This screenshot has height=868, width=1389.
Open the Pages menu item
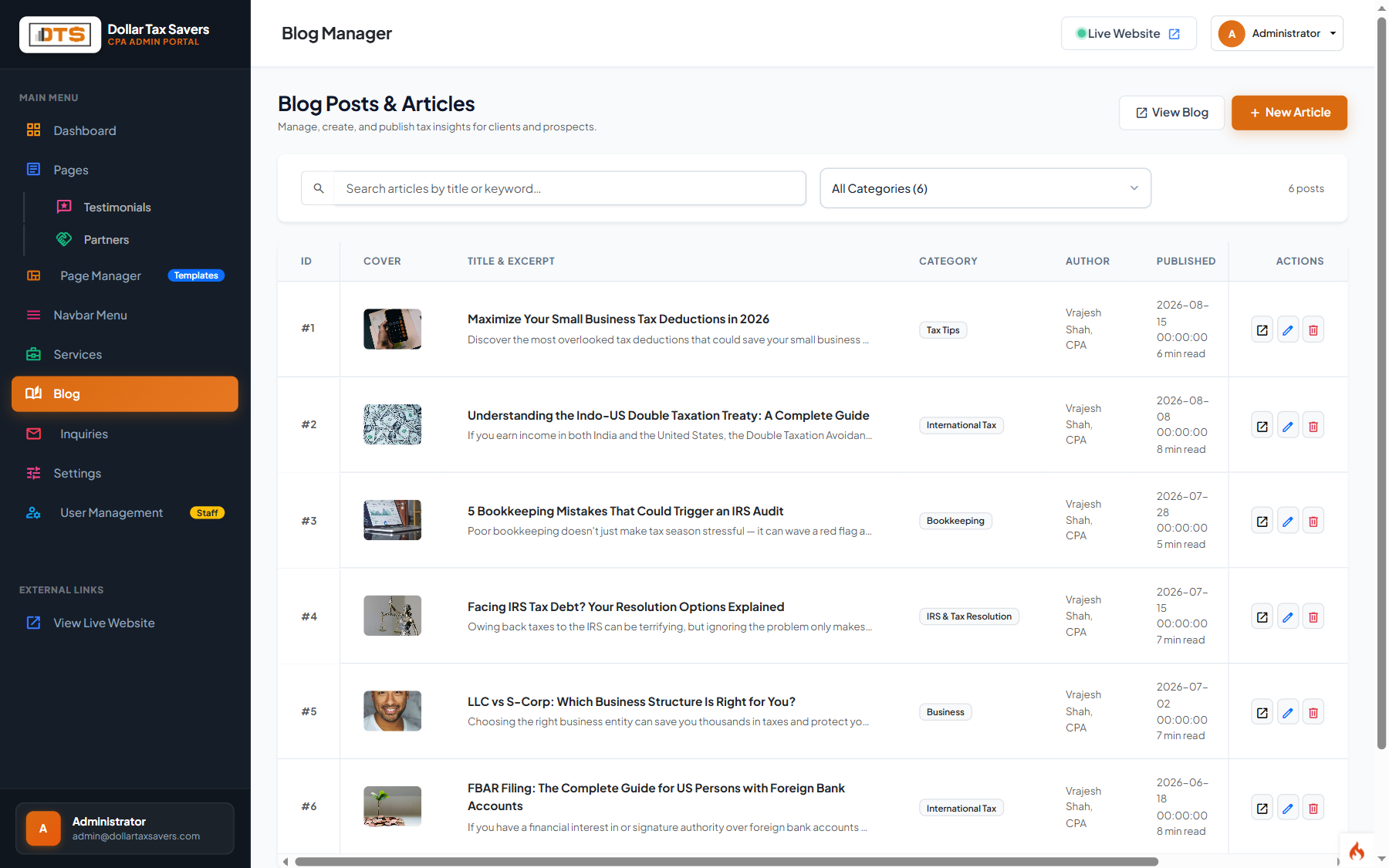pyautogui.click(x=125, y=170)
